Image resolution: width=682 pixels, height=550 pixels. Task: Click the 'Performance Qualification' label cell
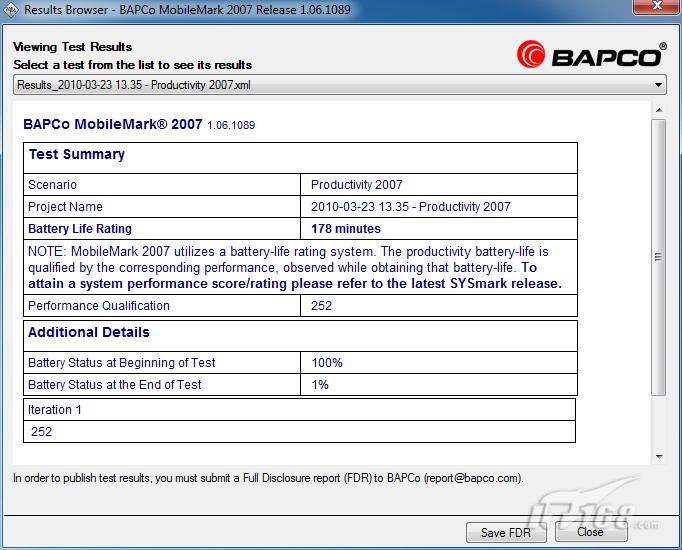(x=162, y=306)
